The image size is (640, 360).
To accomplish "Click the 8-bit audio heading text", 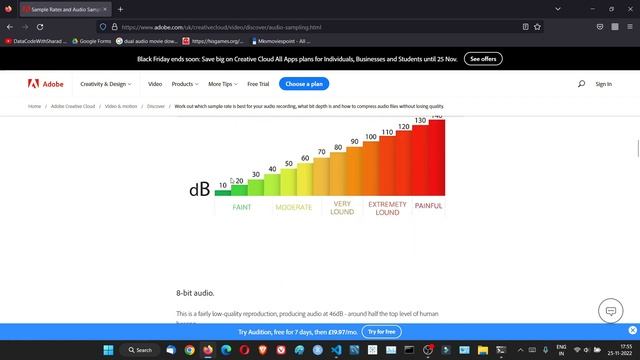I will (x=195, y=293).
